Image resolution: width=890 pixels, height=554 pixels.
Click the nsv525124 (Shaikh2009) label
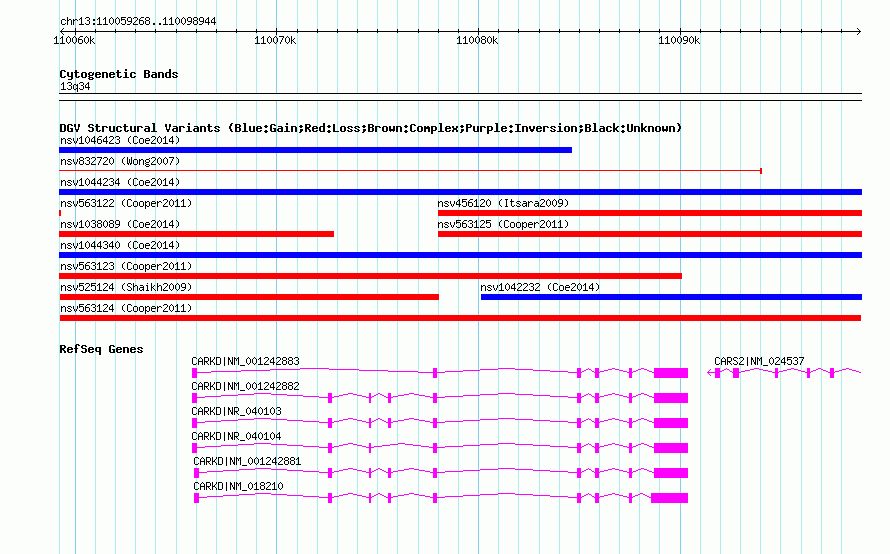click(126, 287)
